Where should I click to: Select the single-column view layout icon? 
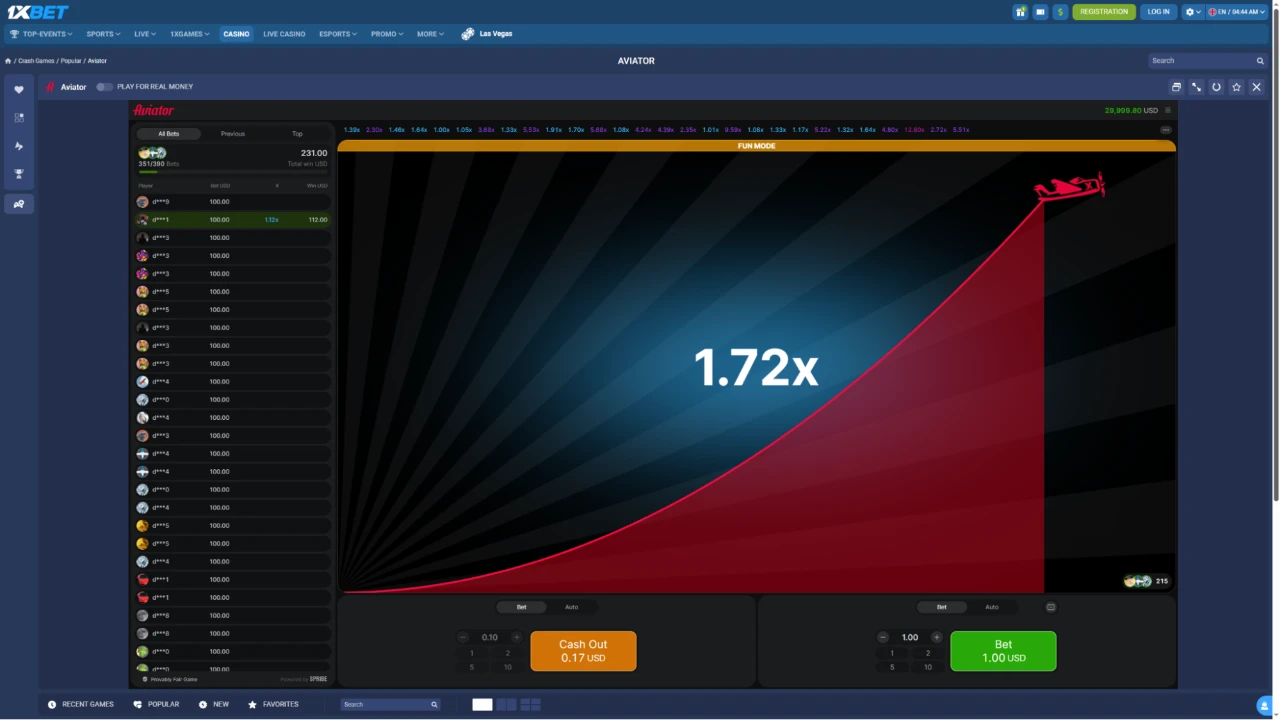tap(482, 705)
